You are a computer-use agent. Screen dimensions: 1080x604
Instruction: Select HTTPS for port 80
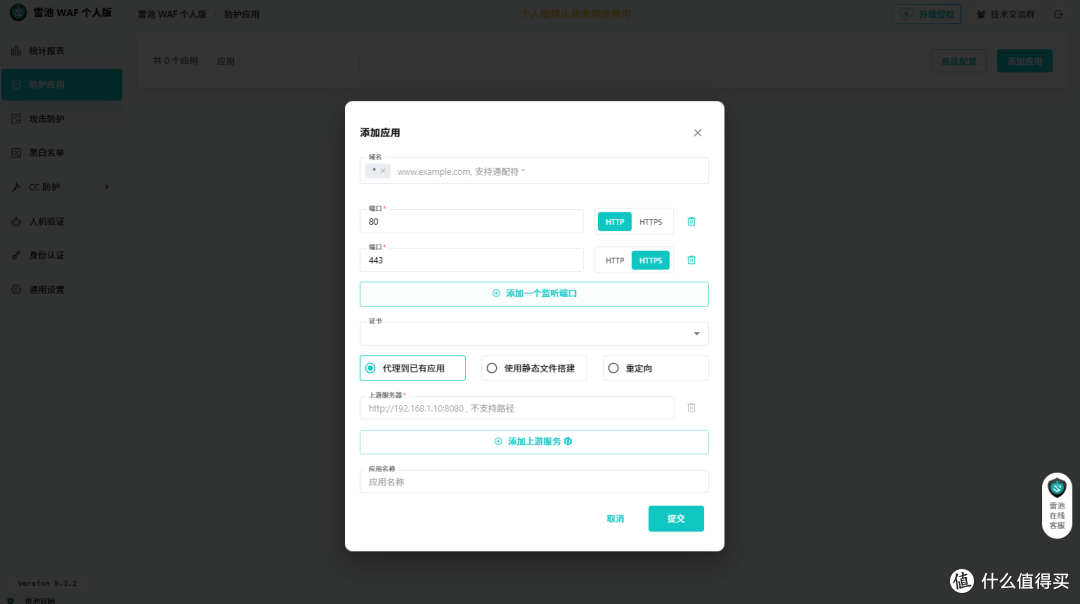pyautogui.click(x=650, y=222)
